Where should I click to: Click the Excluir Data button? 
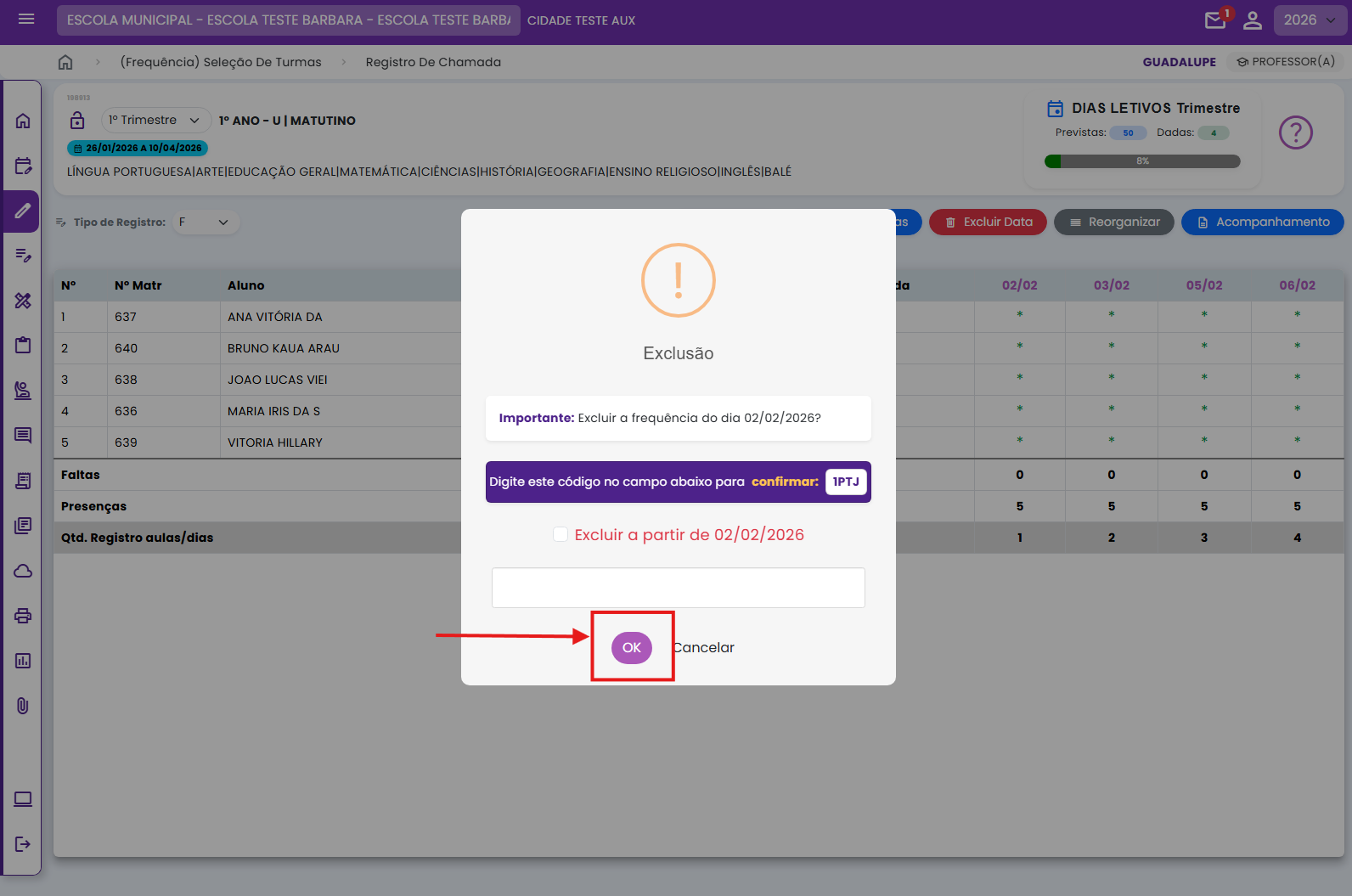pyautogui.click(x=988, y=223)
